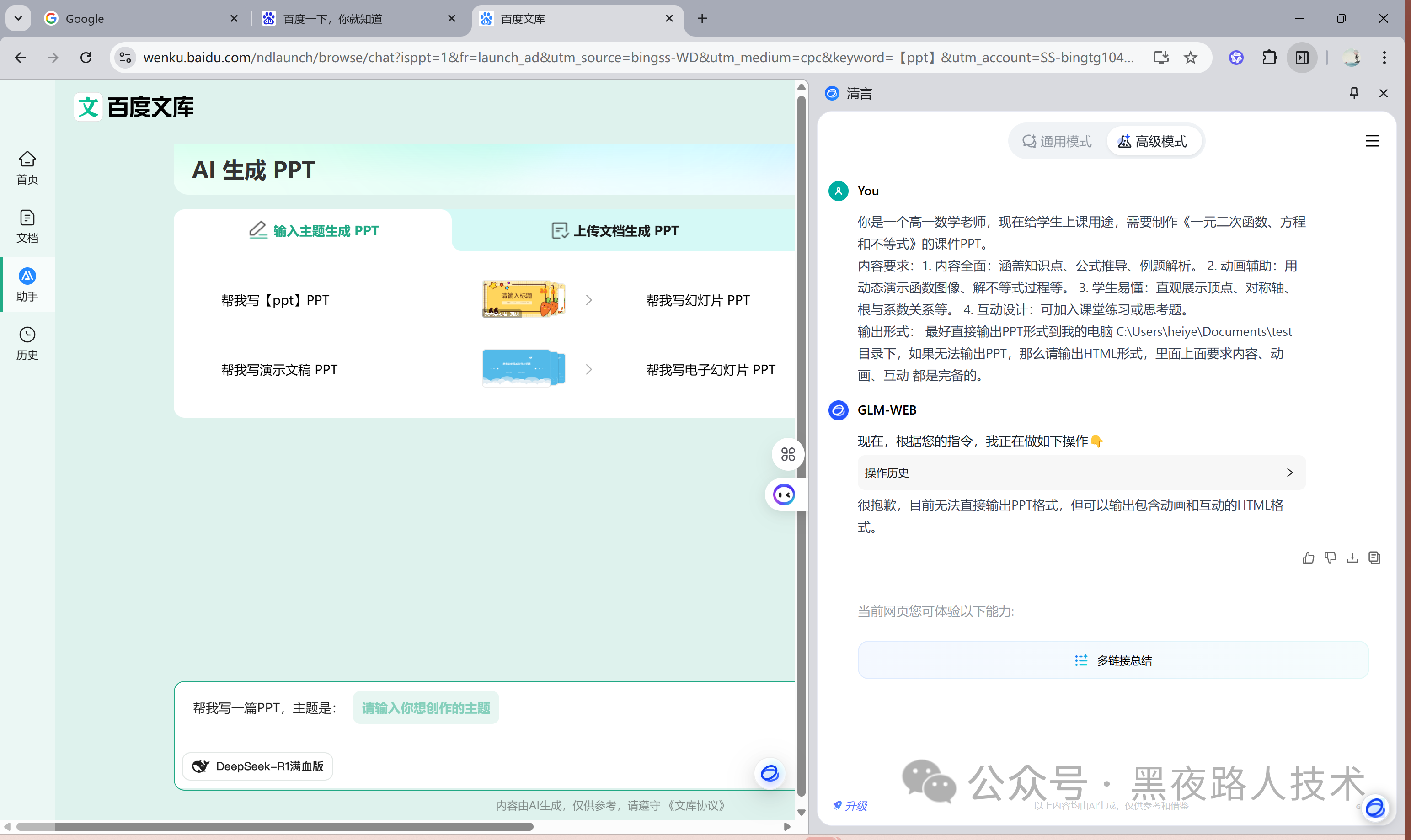Click the floating apps grid icon
Image resolution: width=1411 pixels, height=840 pixels.
coord(788,454)
